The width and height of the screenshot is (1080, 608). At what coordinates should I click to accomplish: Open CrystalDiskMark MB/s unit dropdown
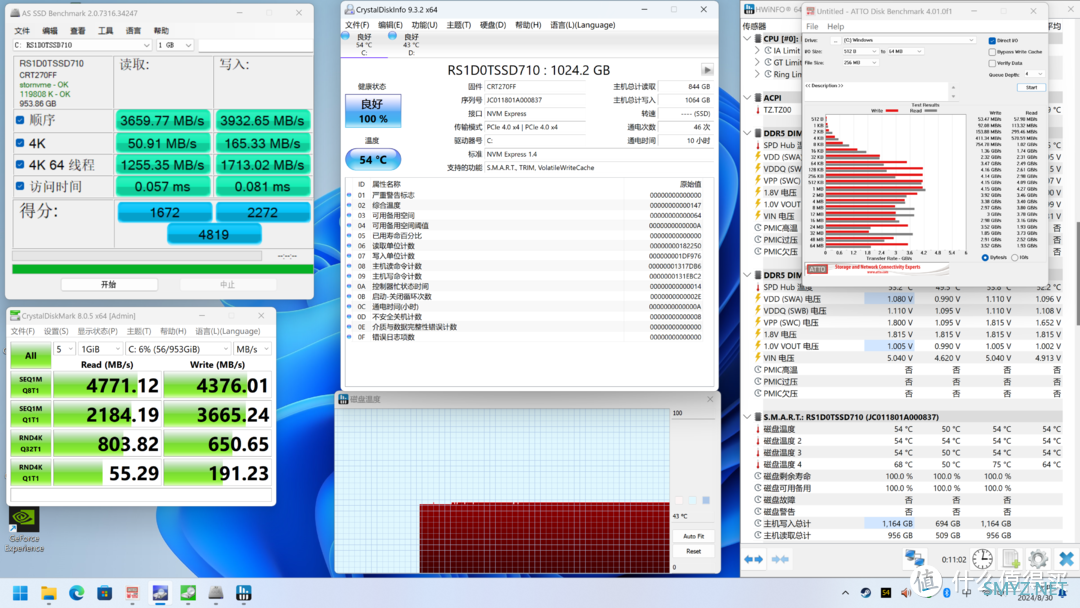pos(252,349)
